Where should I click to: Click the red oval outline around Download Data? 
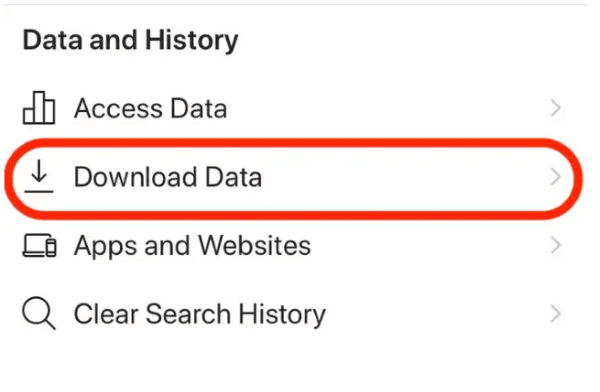[293, 142]
